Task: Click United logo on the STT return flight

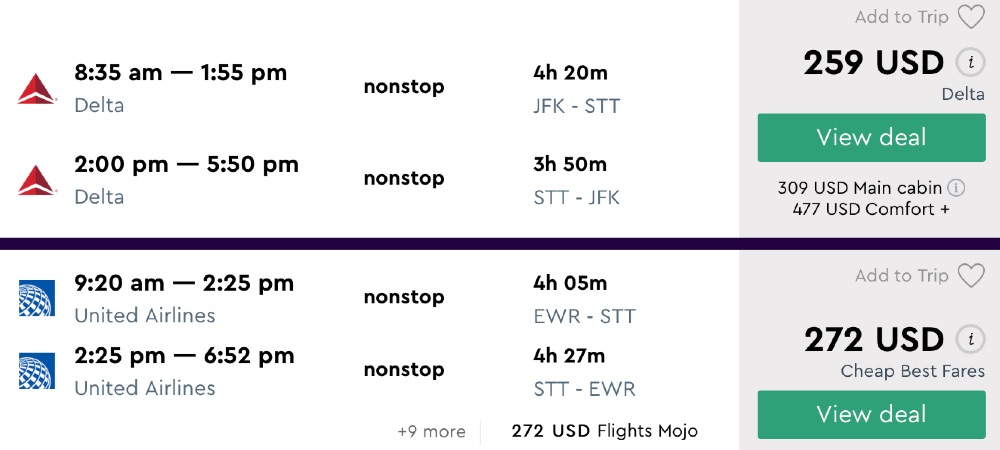Action: pyautogui.click(x=37, y=370)
